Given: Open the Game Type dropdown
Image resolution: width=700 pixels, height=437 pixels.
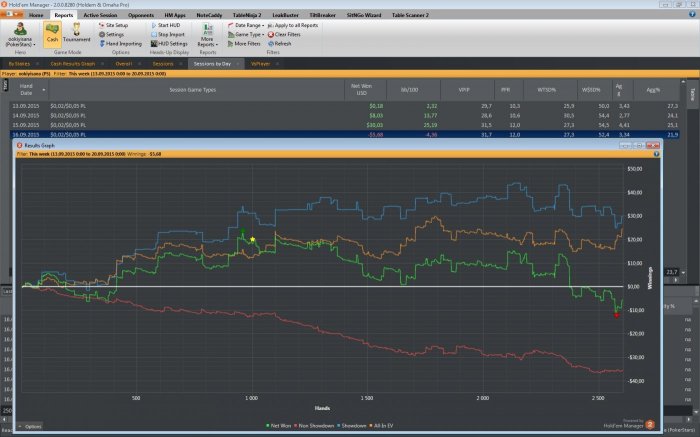Looking at the screenshot, I should (250, 34).
